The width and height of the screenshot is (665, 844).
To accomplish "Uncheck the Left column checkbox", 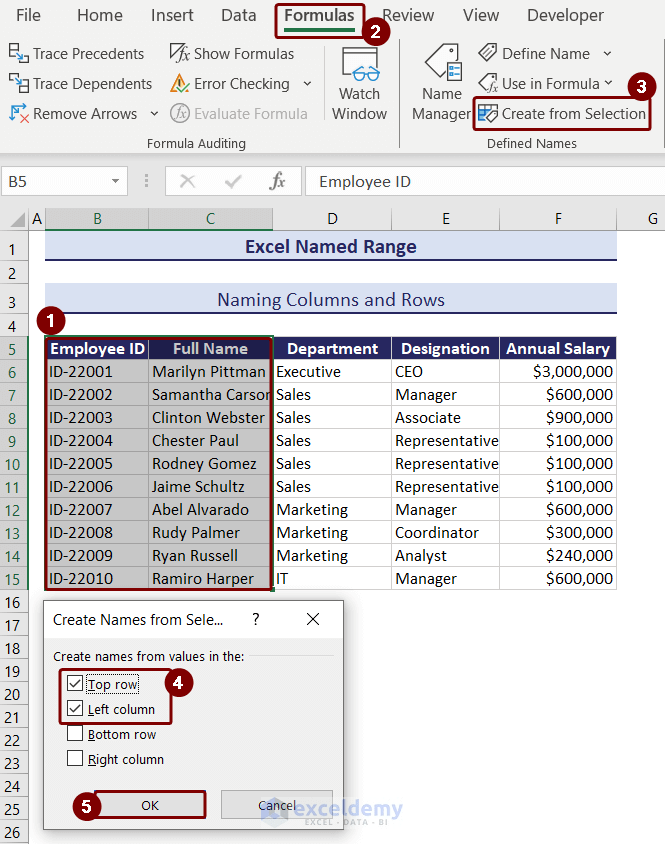I will click(x=75, y=708).
